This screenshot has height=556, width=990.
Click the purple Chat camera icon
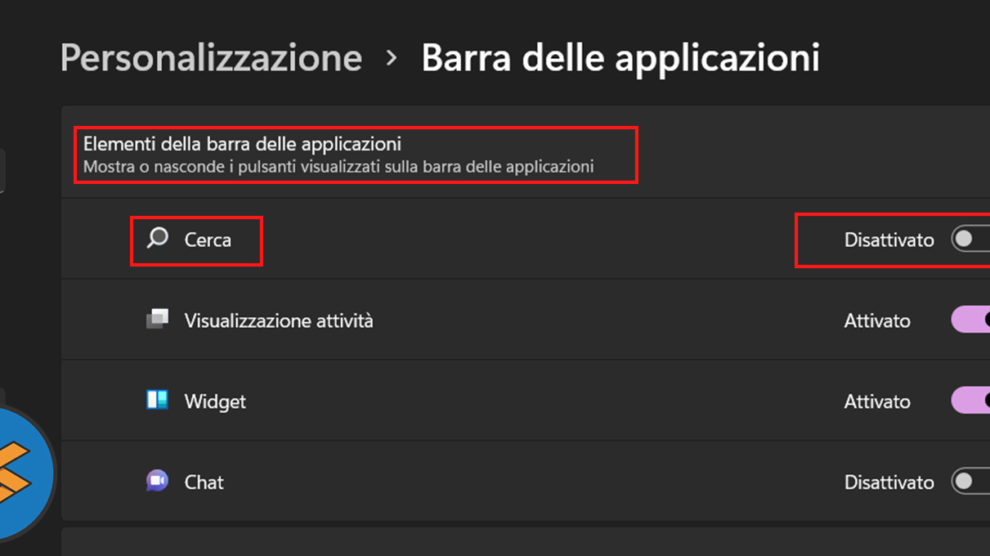157,481
